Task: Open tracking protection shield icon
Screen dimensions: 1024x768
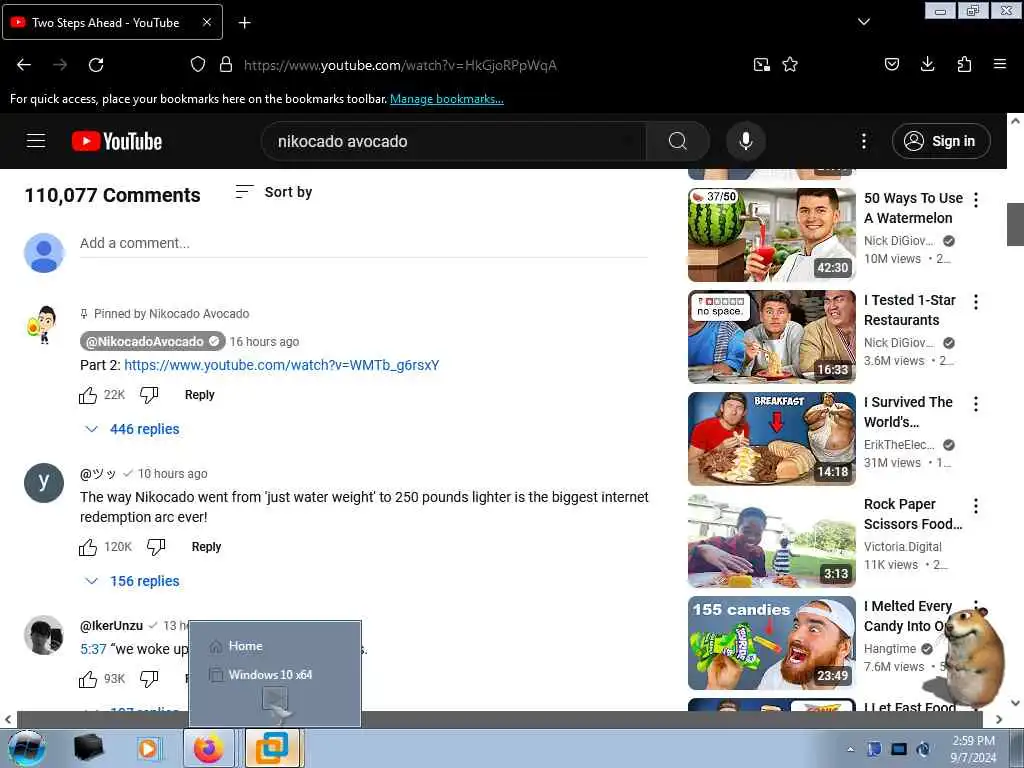Action: 198,65
